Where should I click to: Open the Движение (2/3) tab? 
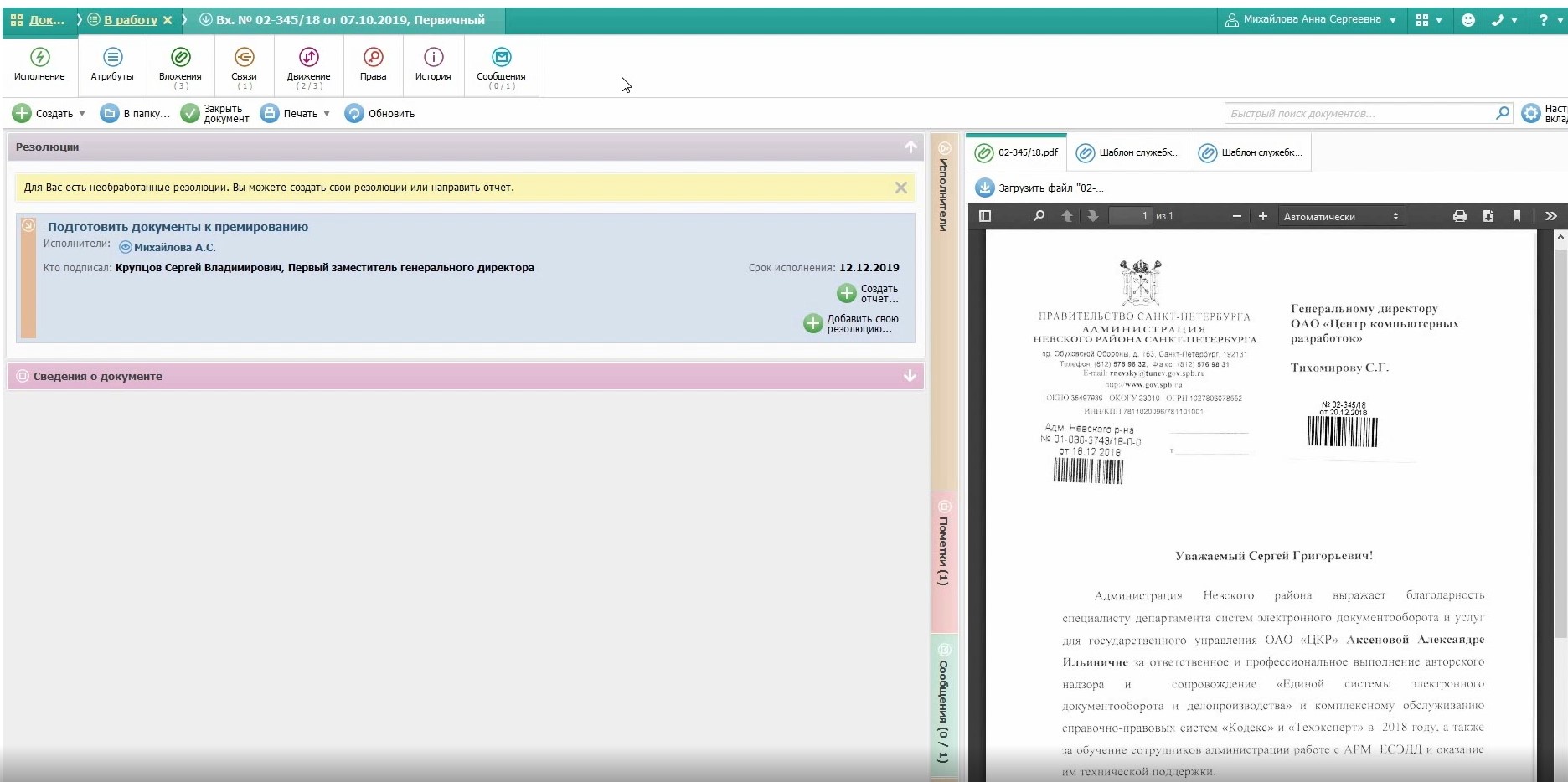[x=308, y=65]
